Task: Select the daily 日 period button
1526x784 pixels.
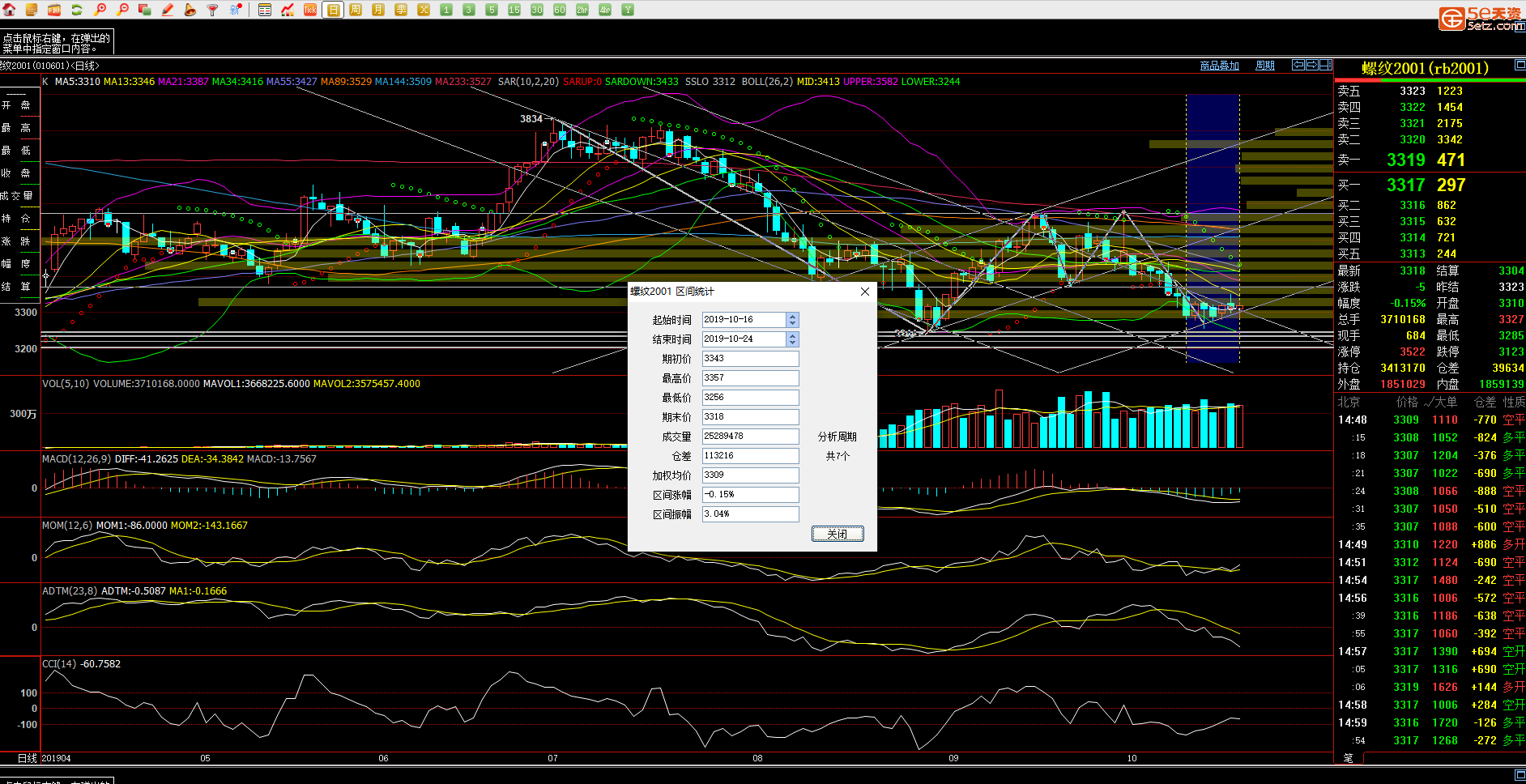Action: (333, 10)
